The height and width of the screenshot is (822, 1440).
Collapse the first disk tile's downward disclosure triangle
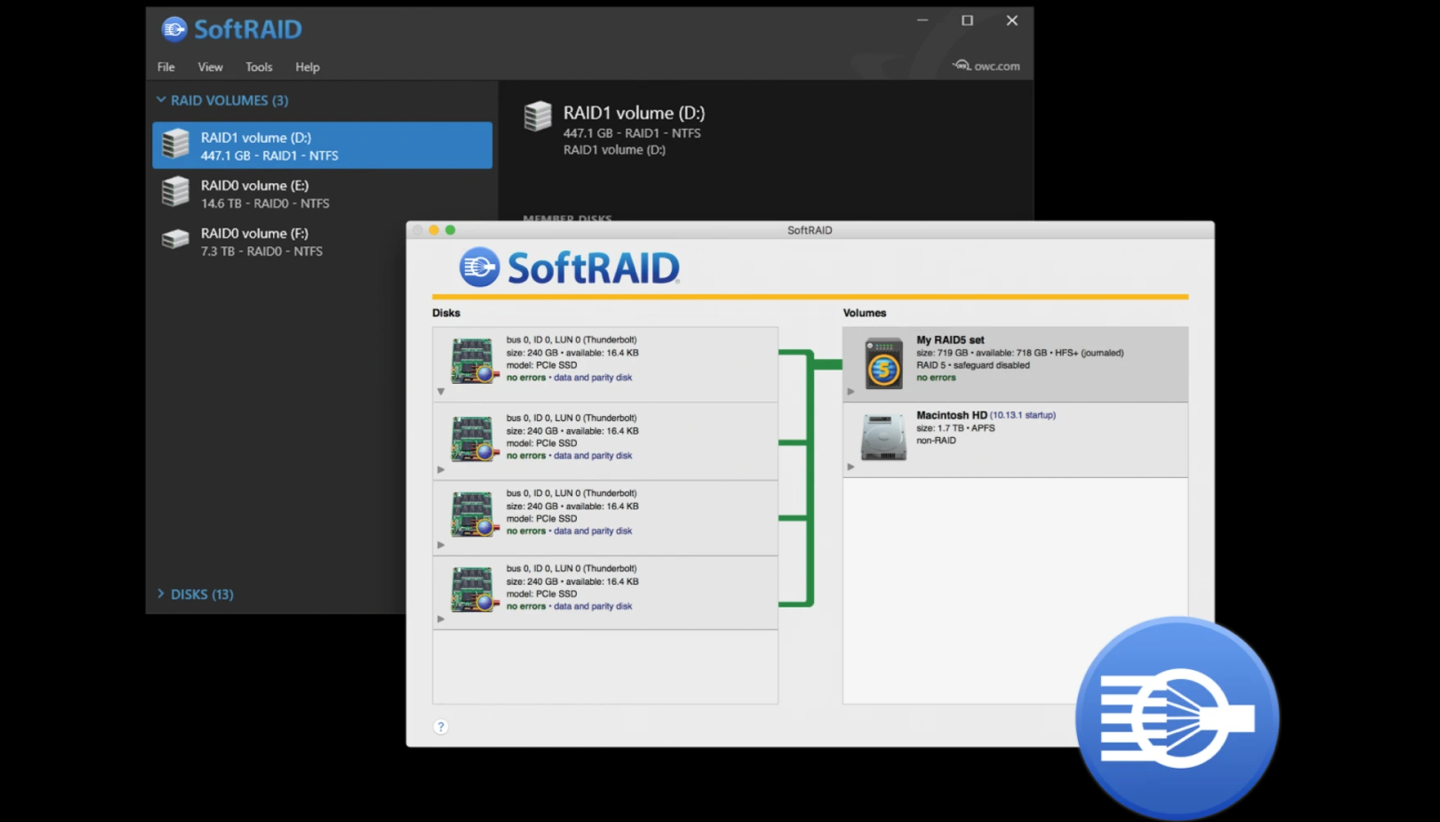(441, 392)
